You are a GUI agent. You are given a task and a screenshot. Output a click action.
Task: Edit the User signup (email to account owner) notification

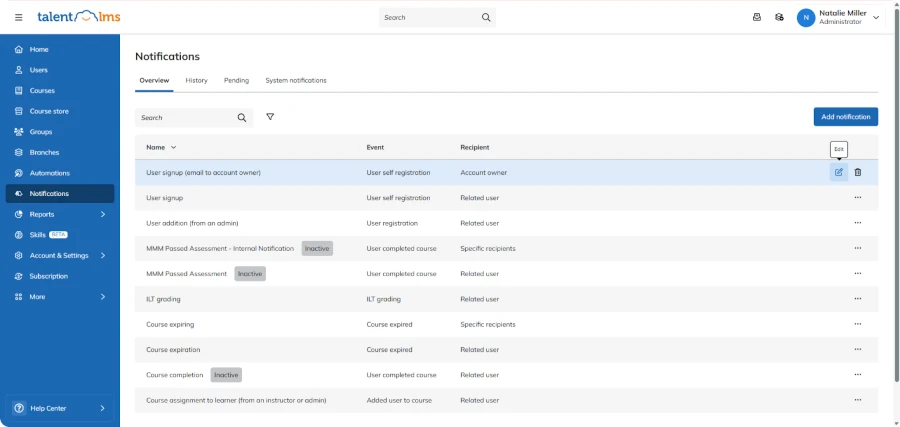pyautogui.click(x=839, y=172)
